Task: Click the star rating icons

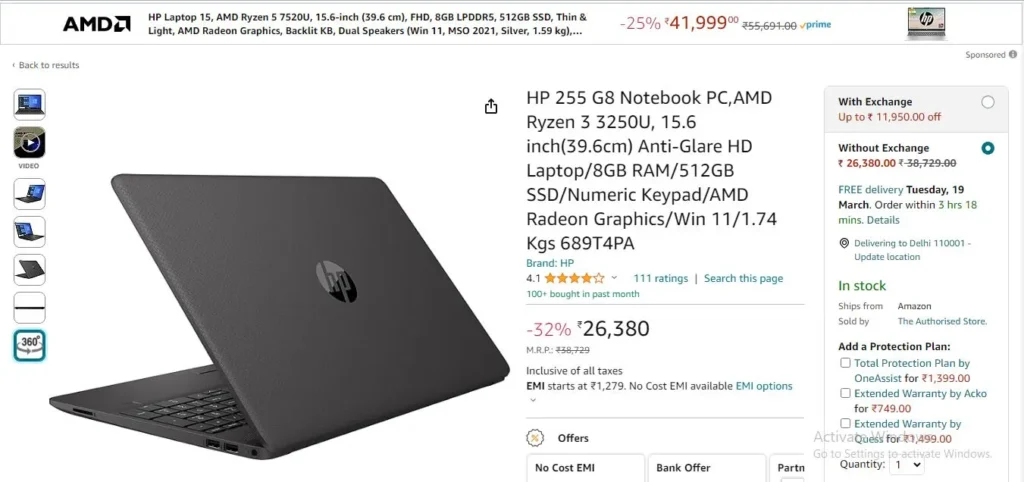Action: click(x=575, y=278)
